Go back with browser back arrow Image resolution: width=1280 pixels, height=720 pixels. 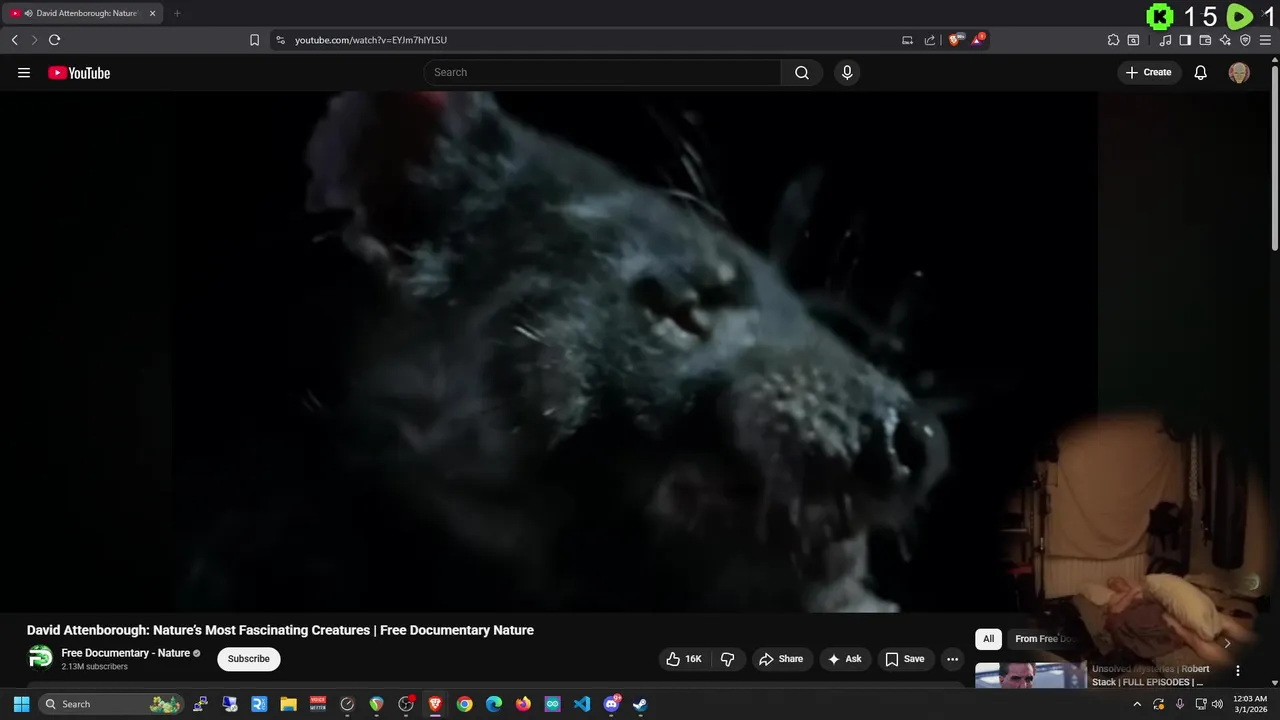pyautogui.click(x=14, y=40)
